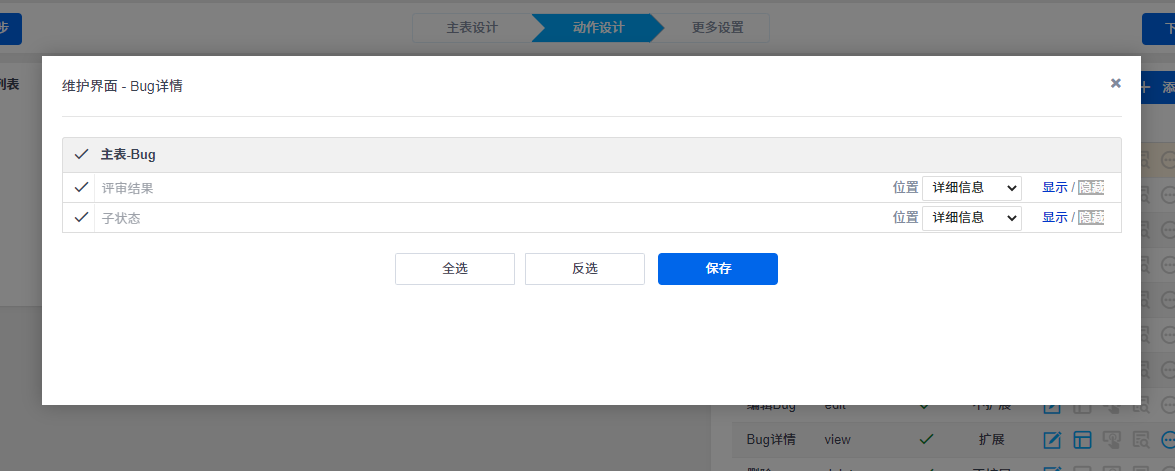Save with the 保存 button
Screen dimensions: 1175x471
coord(718,269)
